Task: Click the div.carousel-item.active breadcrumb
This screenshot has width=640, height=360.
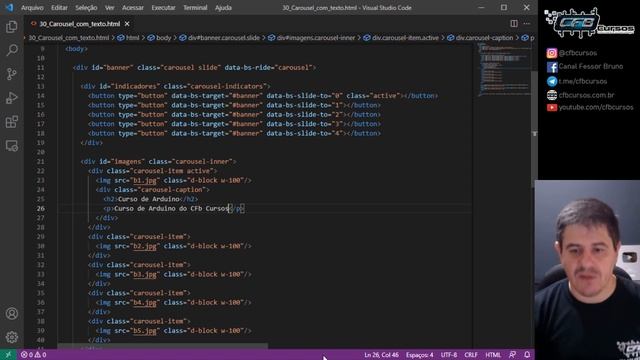Action: click(x=401, y=38)
